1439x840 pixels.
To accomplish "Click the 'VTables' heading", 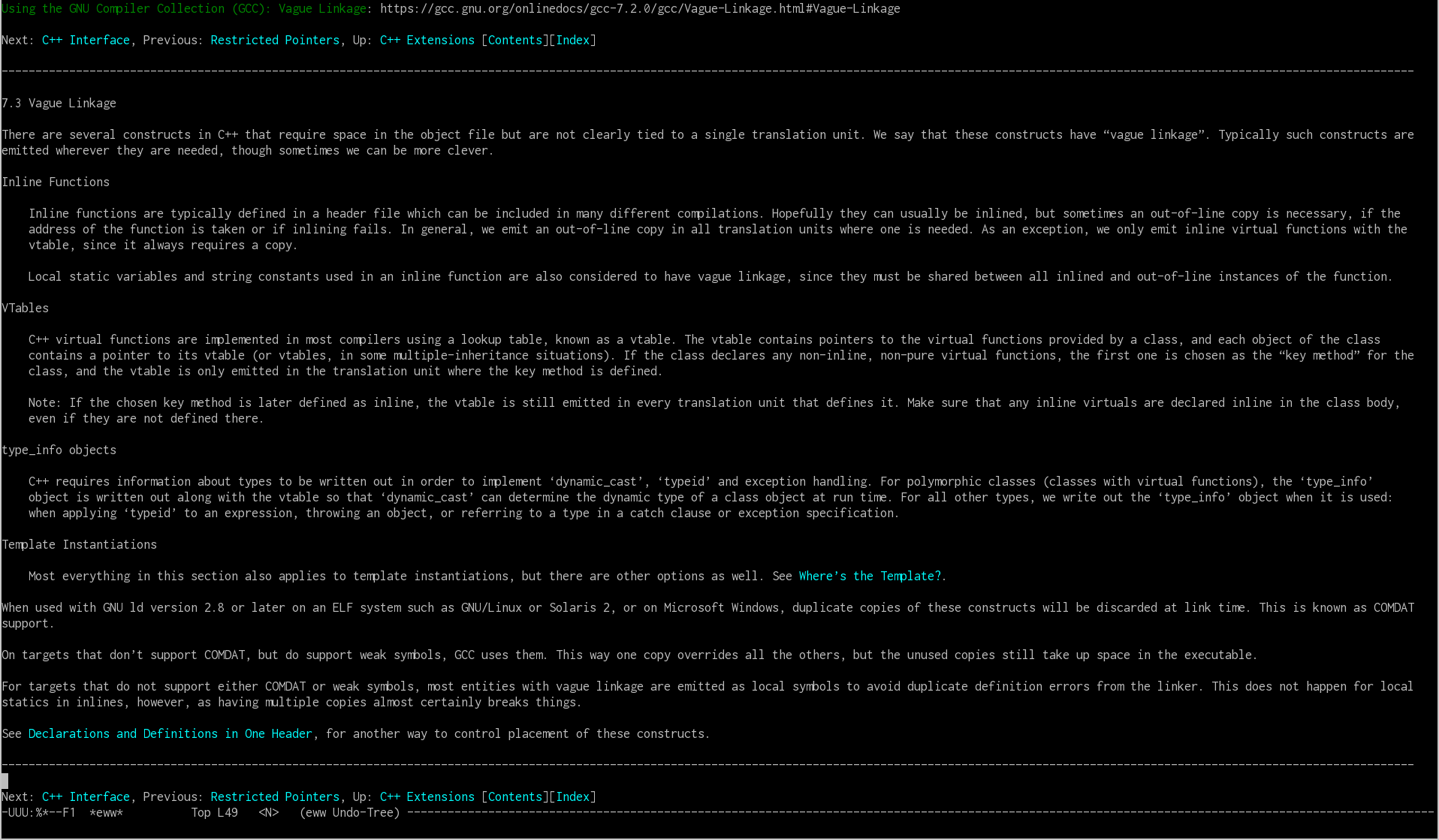I will click(x=26, y=308).
